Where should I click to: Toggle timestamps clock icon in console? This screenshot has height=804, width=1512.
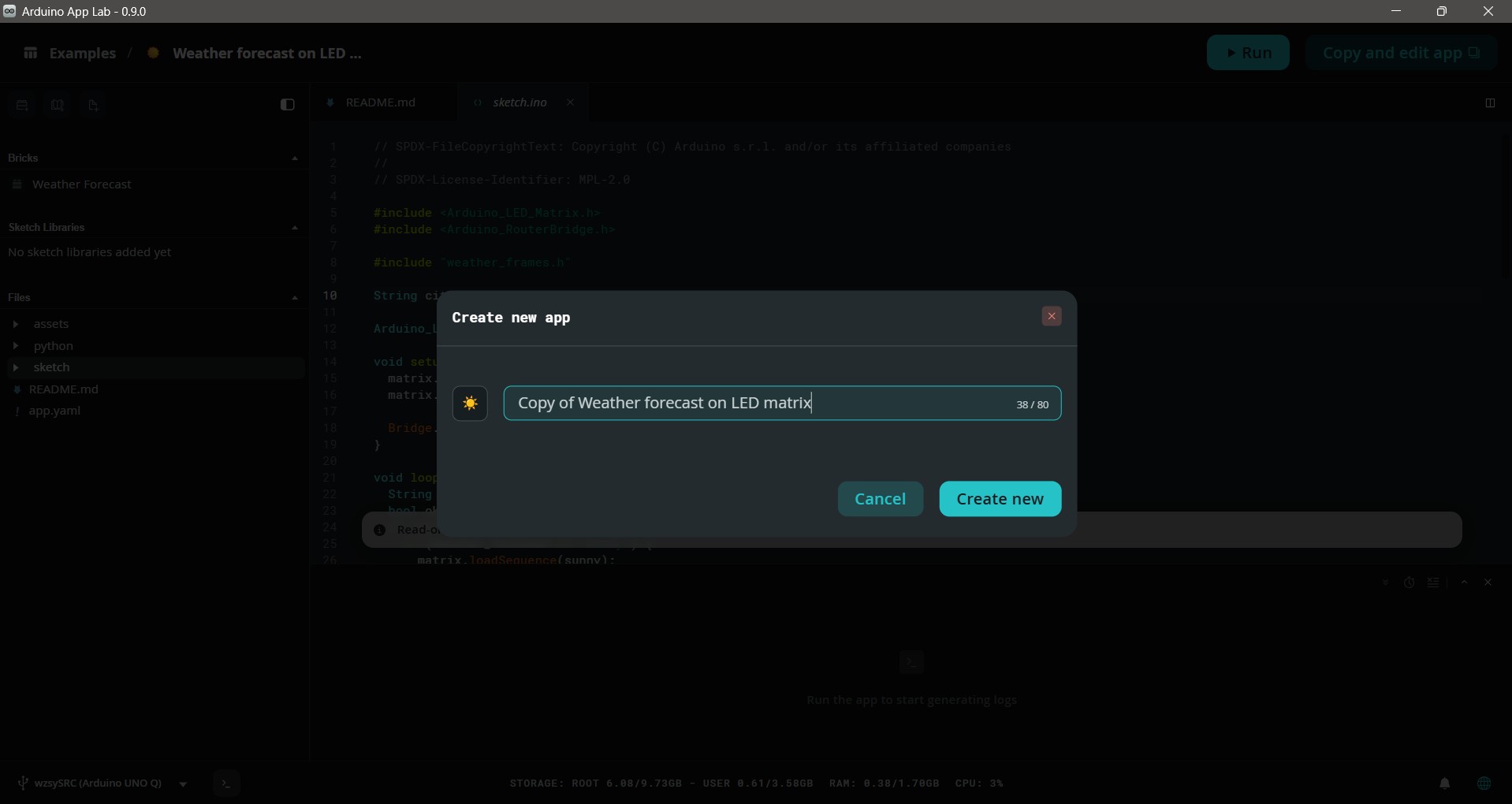1410,583
